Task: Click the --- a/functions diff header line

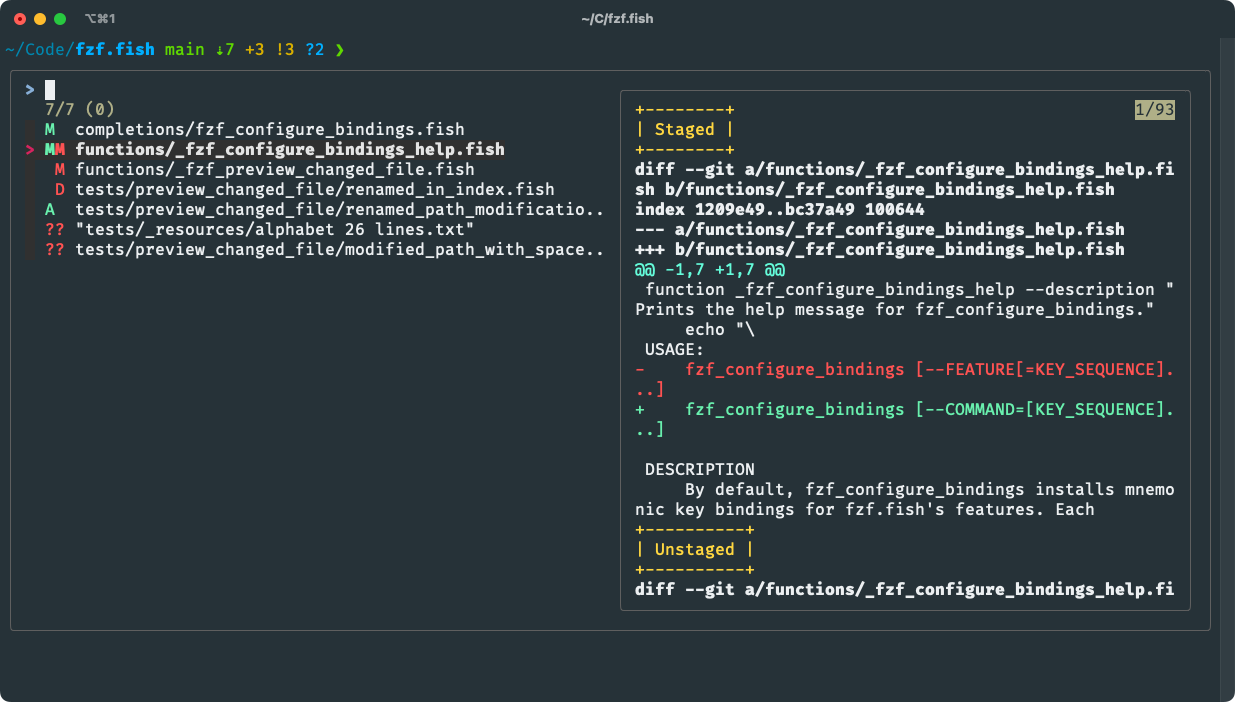Action: [x=880, y=229]
